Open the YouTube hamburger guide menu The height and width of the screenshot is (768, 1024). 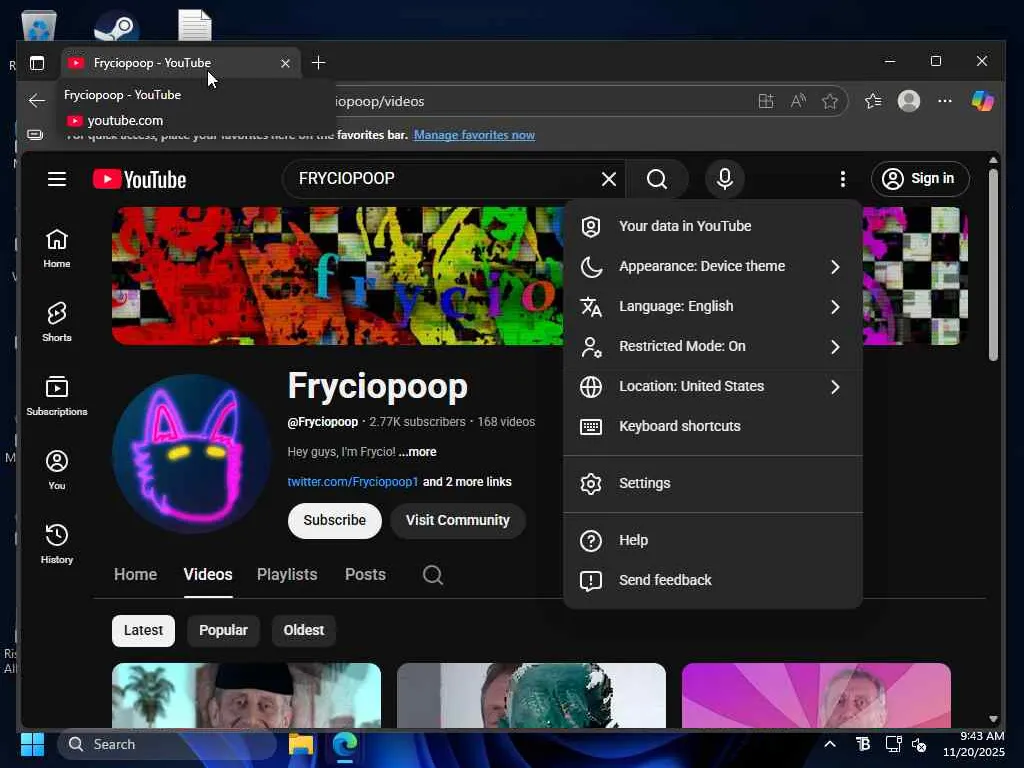click(57, 179)
